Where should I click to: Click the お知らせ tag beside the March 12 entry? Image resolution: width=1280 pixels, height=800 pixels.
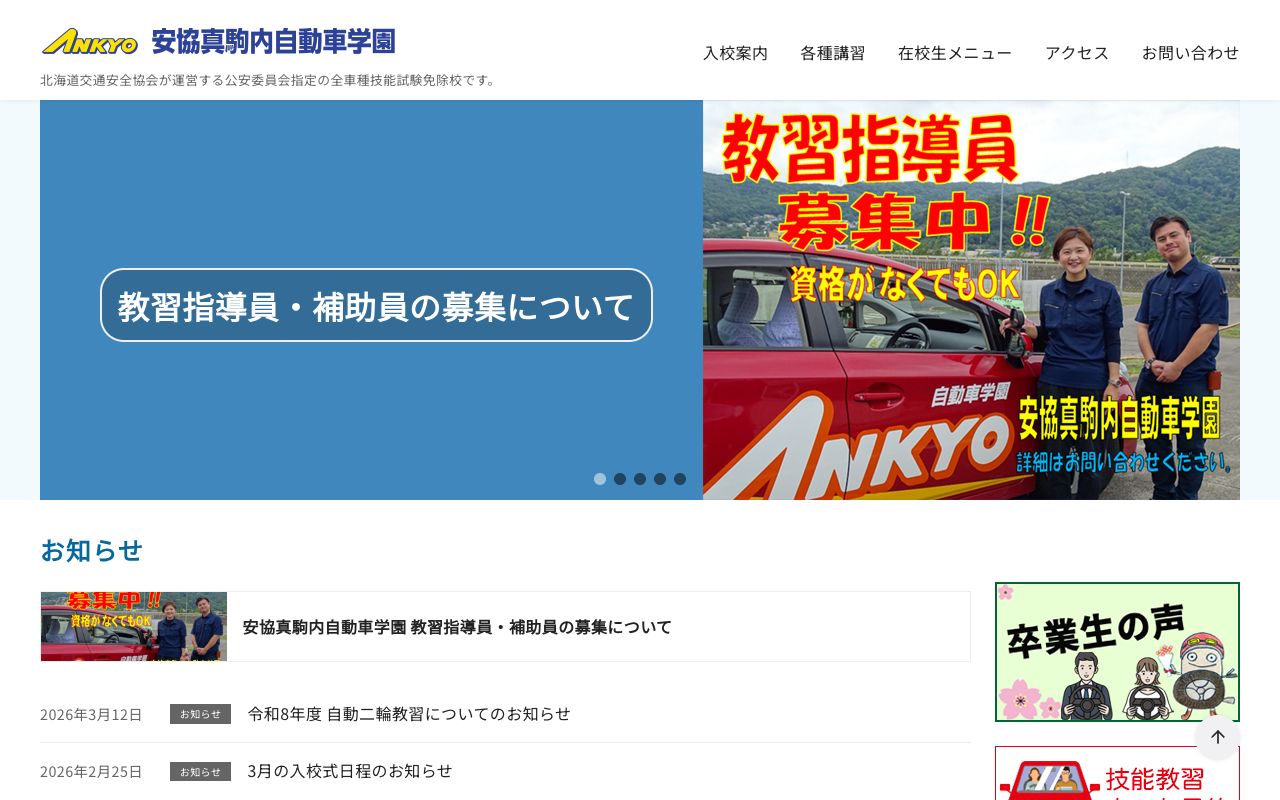200,714
